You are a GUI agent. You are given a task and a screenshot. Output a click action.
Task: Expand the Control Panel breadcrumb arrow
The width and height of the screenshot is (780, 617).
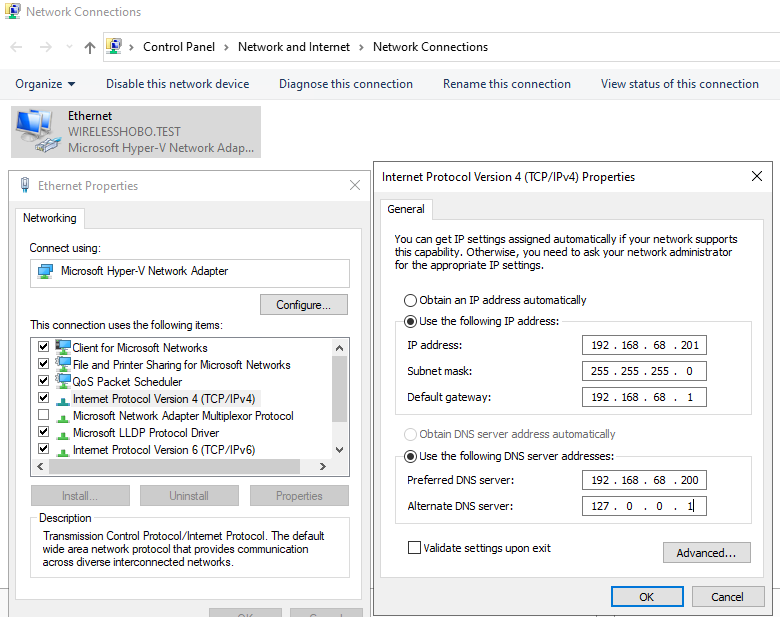[226, 47]
